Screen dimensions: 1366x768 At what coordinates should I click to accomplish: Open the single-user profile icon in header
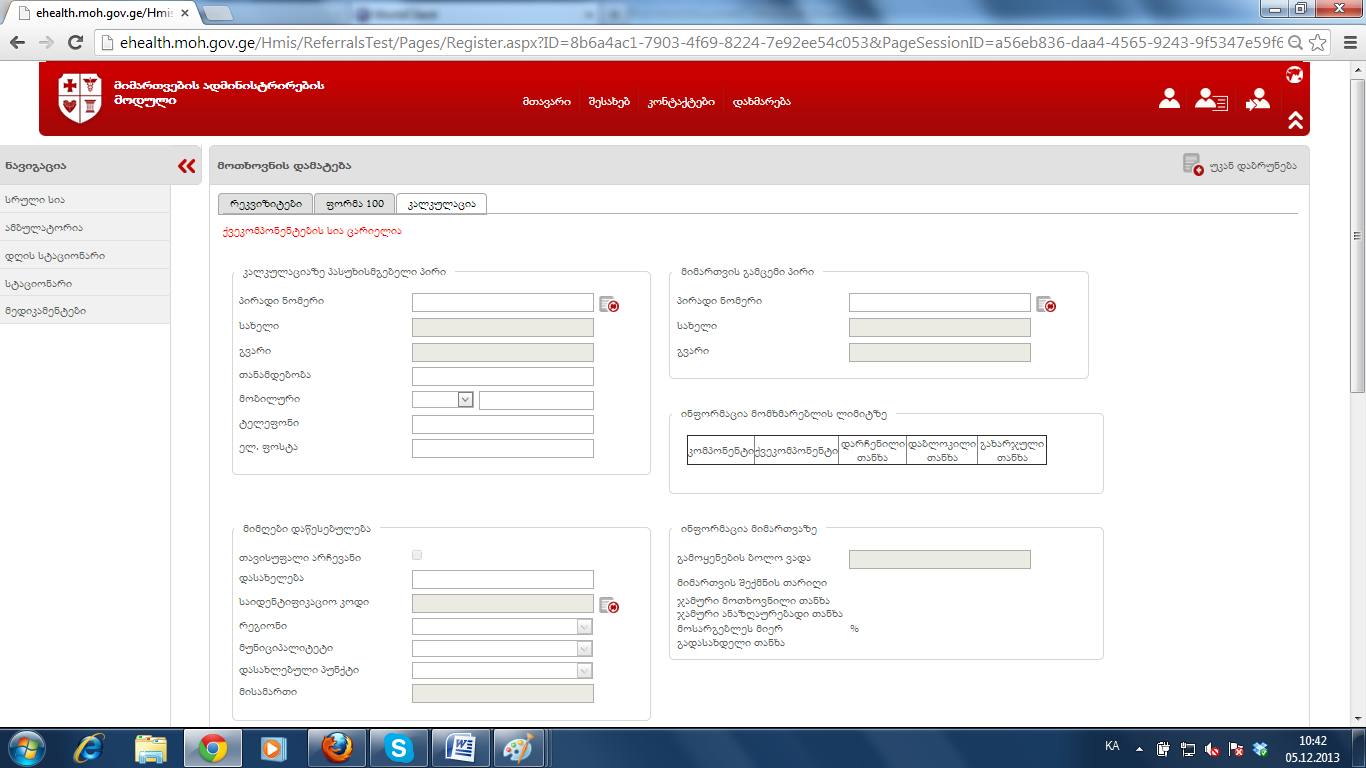1169,98
